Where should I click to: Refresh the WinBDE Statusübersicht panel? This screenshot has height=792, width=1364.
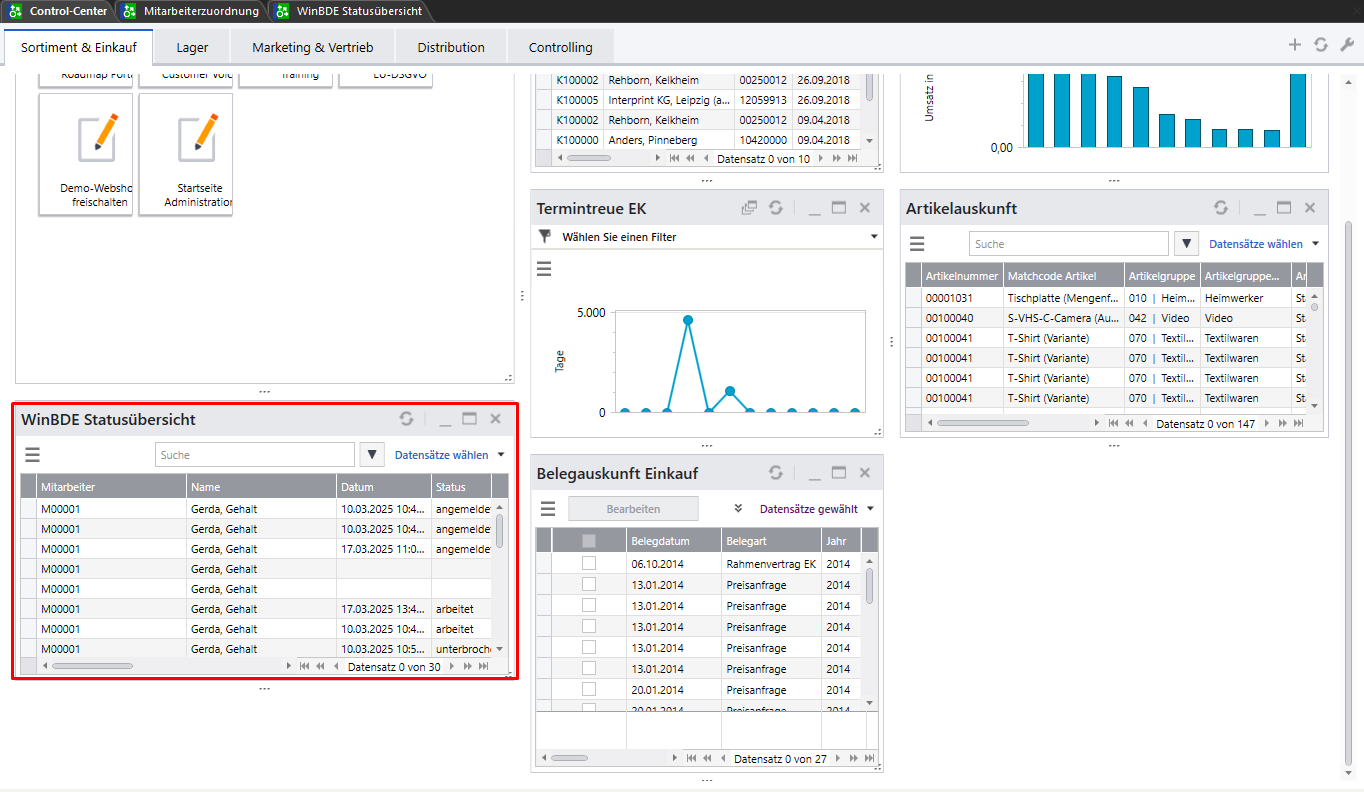pos(406,419)
